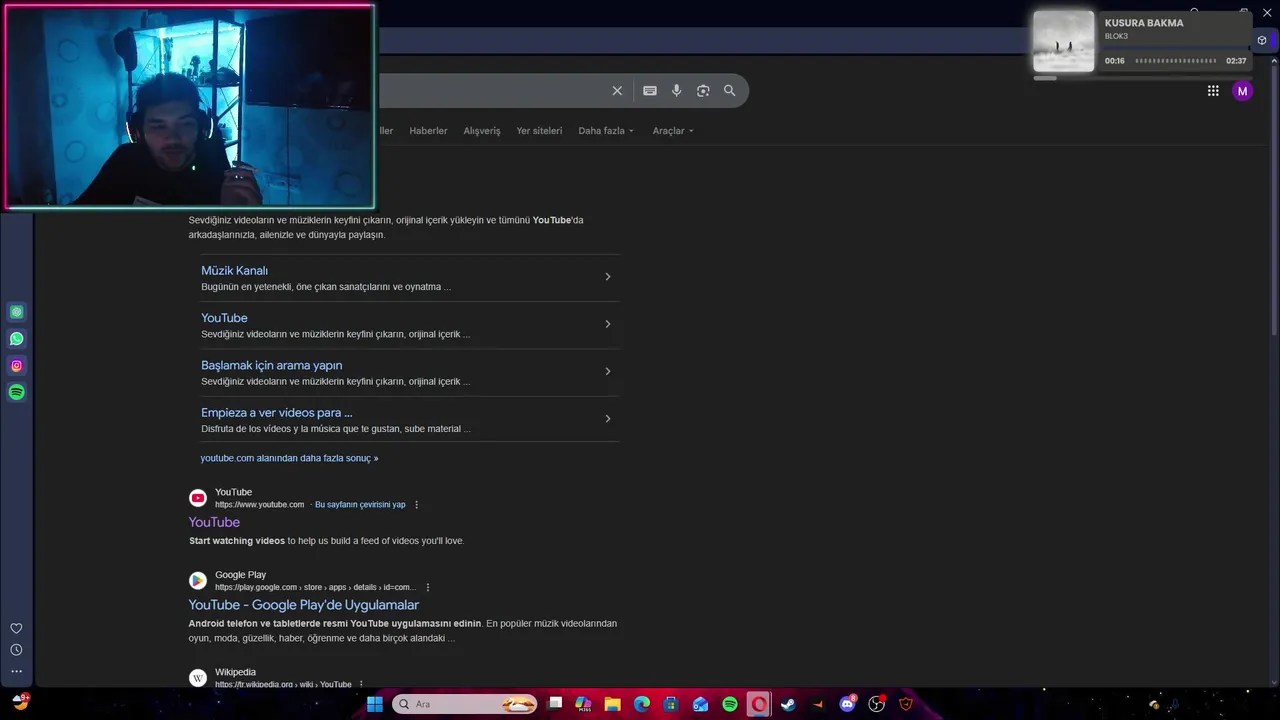Launch Microsoft 365 from the taskbar
Screen dimensions: 1280x720
584,704
